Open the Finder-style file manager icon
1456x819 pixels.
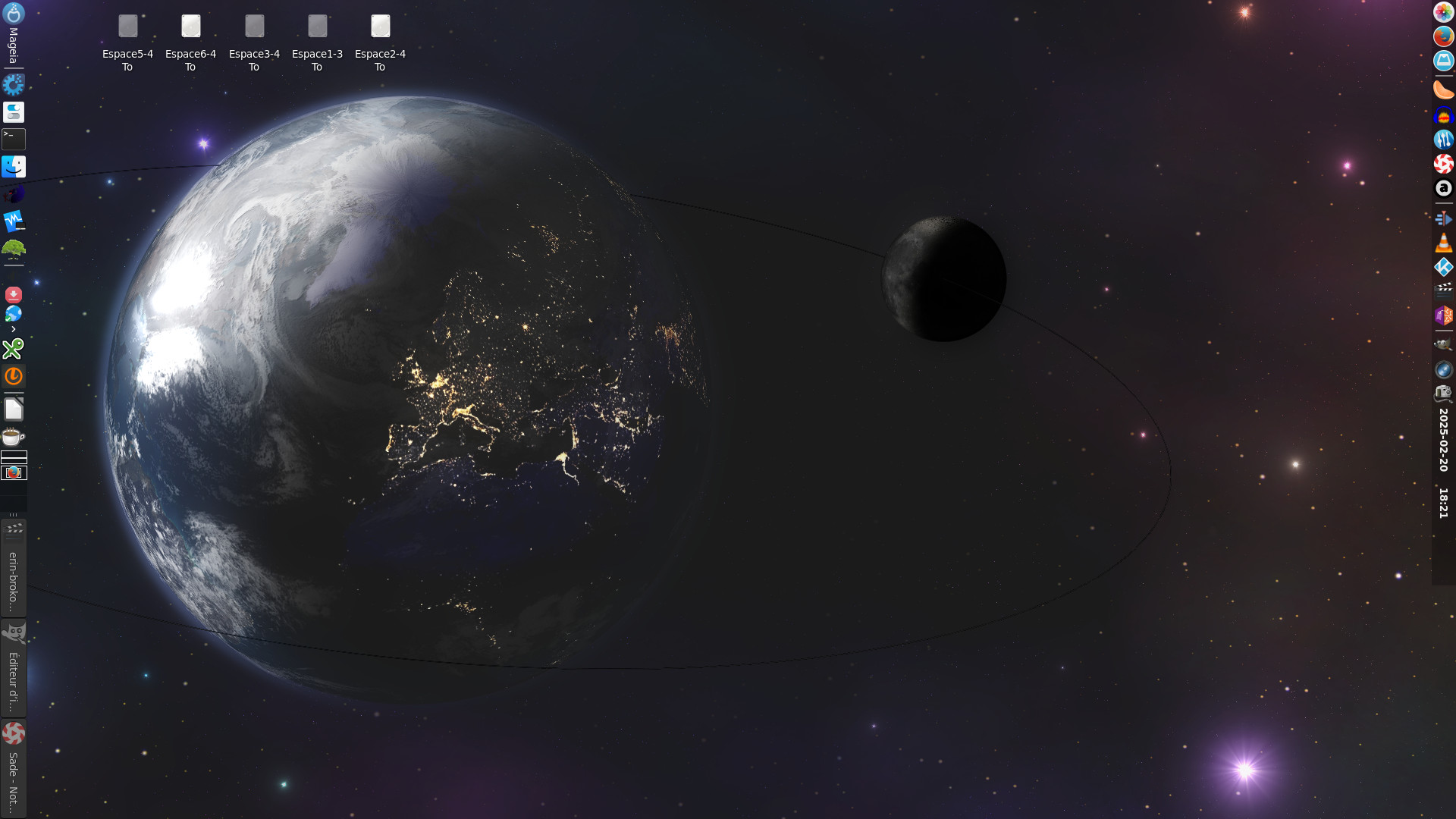point(14,166)
